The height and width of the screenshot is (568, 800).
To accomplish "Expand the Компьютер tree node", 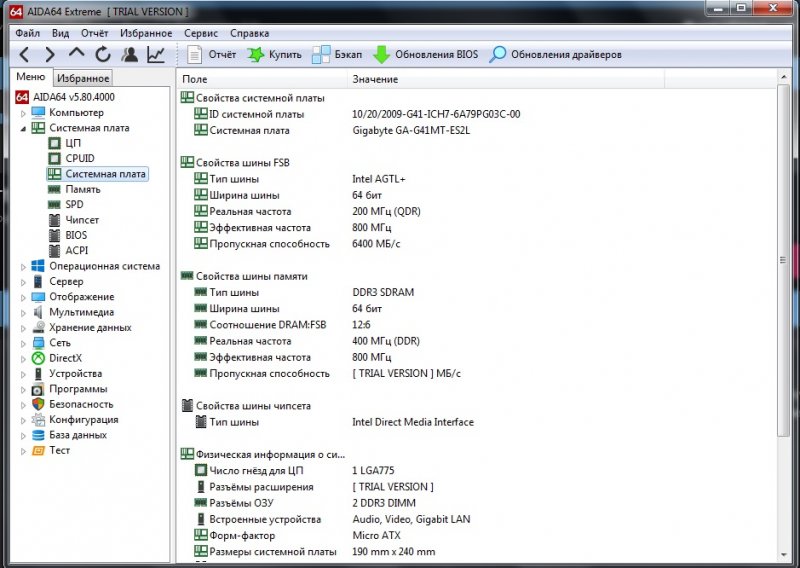I will [x=23, y=113].
